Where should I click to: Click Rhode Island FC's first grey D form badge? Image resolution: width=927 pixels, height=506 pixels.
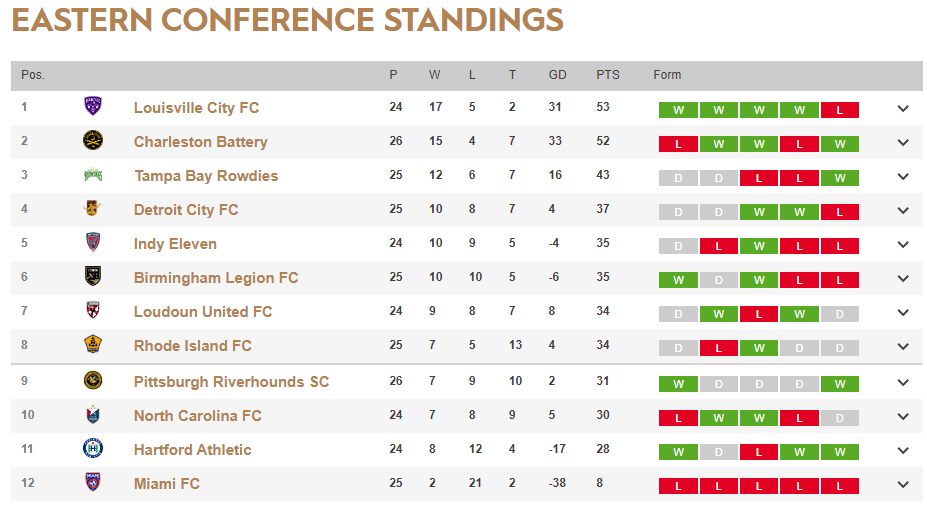coord(678,348)
